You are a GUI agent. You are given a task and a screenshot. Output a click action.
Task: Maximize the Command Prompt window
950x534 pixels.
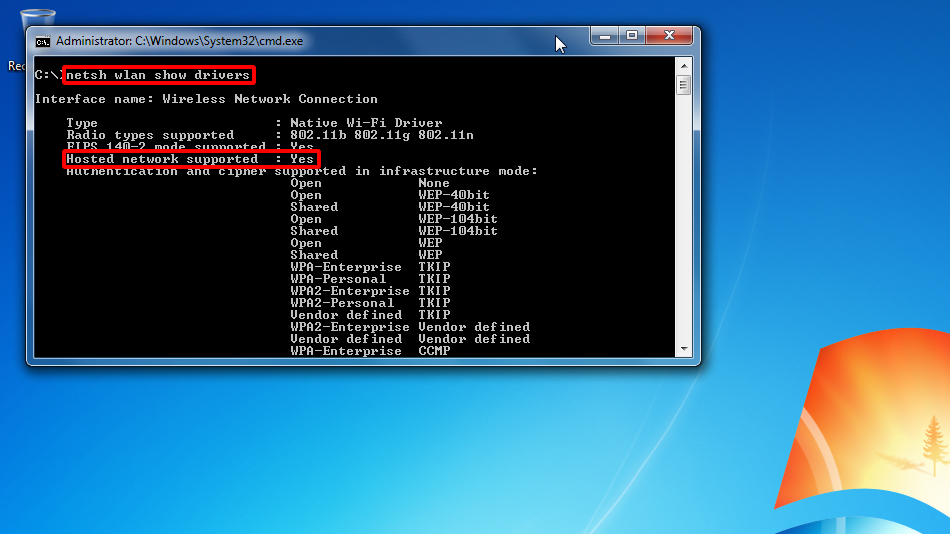[632, 36]
